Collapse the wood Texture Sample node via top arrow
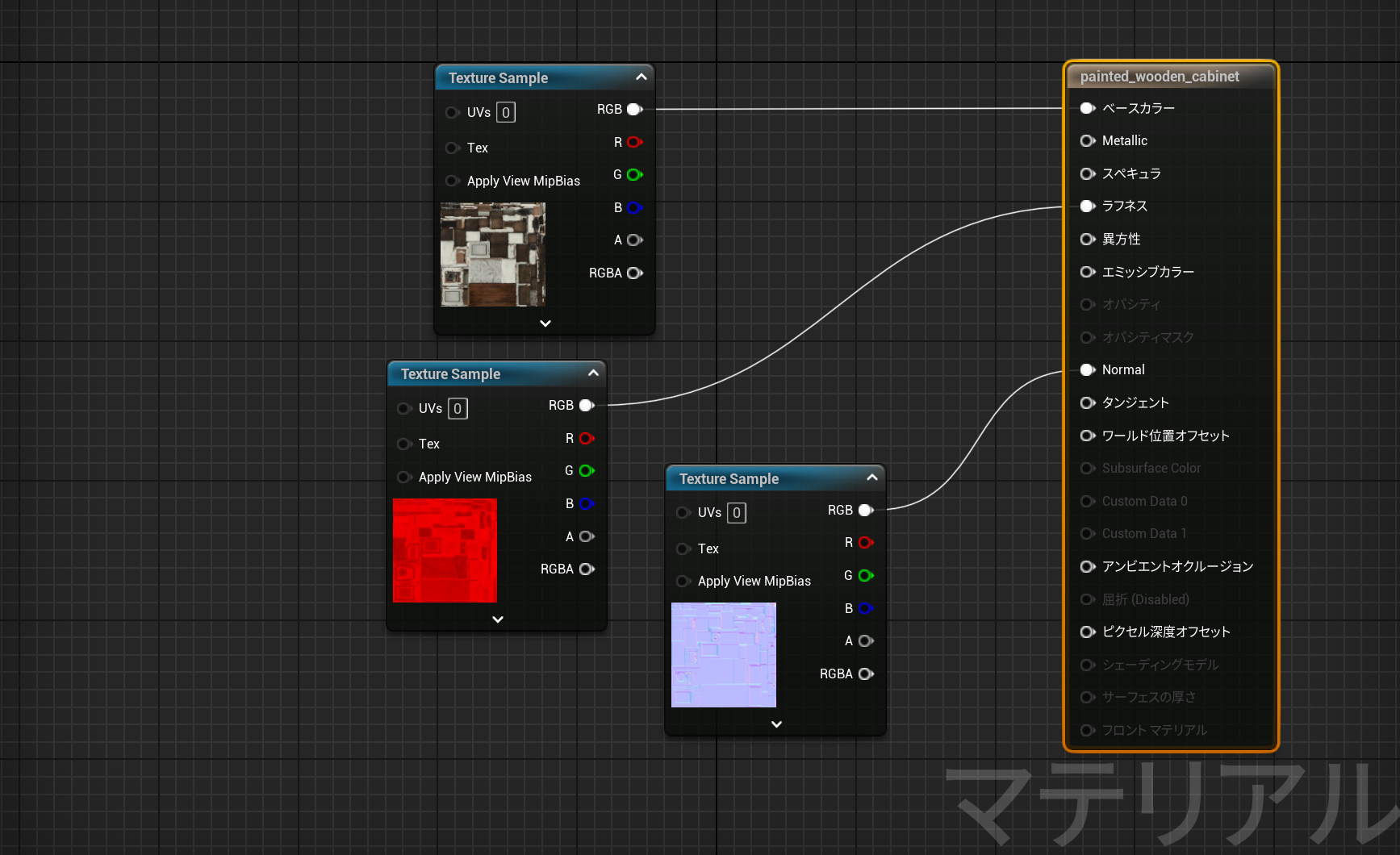Screen dimensions: 1400x855 [x=641, y=77]
